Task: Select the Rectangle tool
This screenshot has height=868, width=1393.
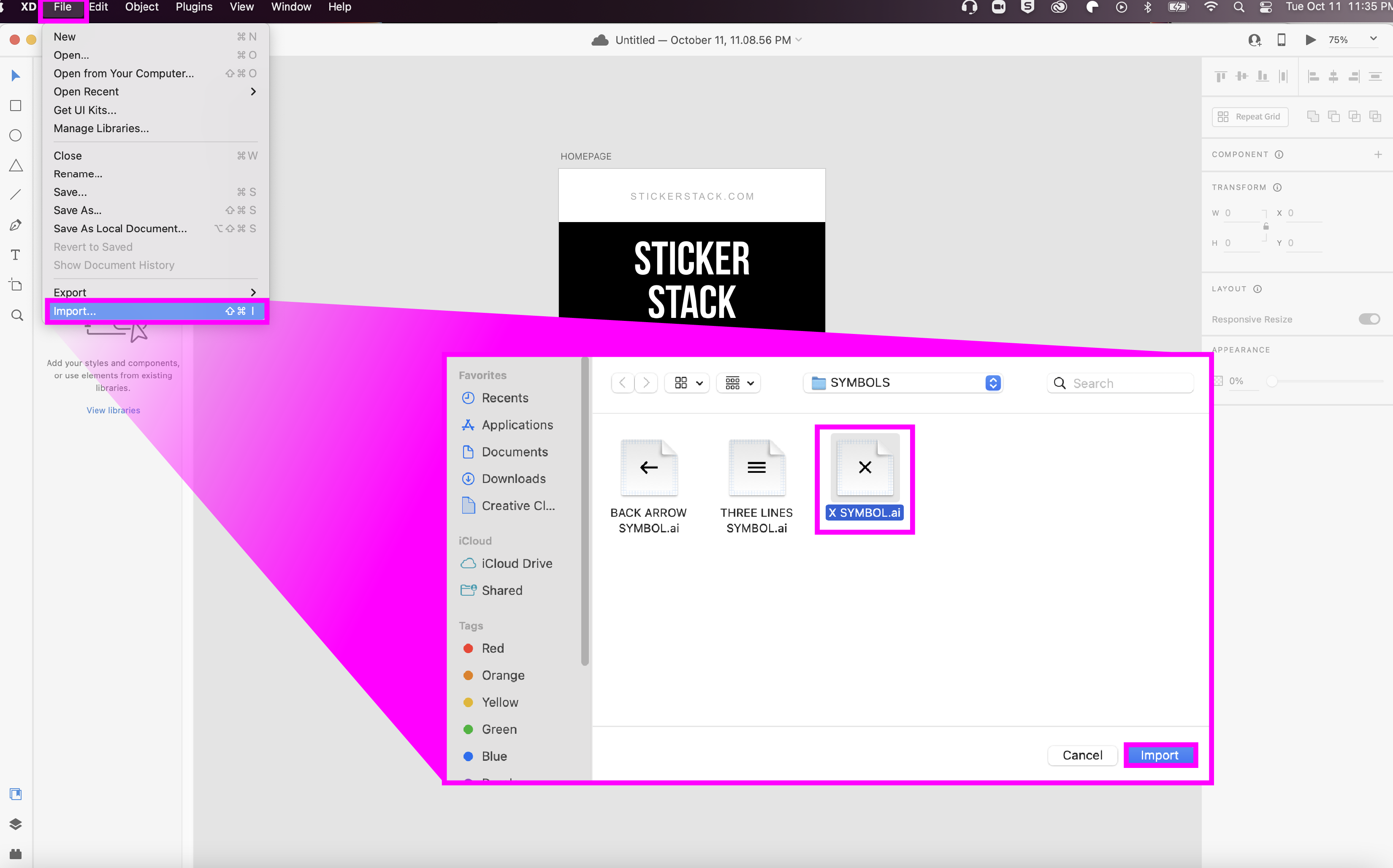Action: pyautogui.click(x=16, y=106)
